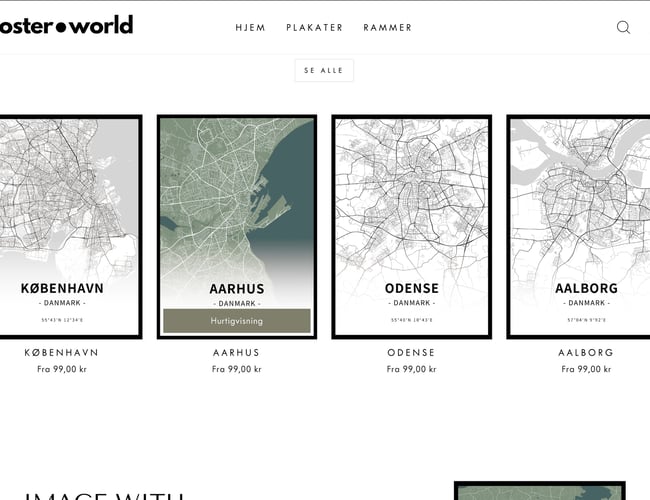The width and height of the screenshot is (650, 500).
Task: Click the KØBENHAVN product title below poster
Action: tap(62, 353)
